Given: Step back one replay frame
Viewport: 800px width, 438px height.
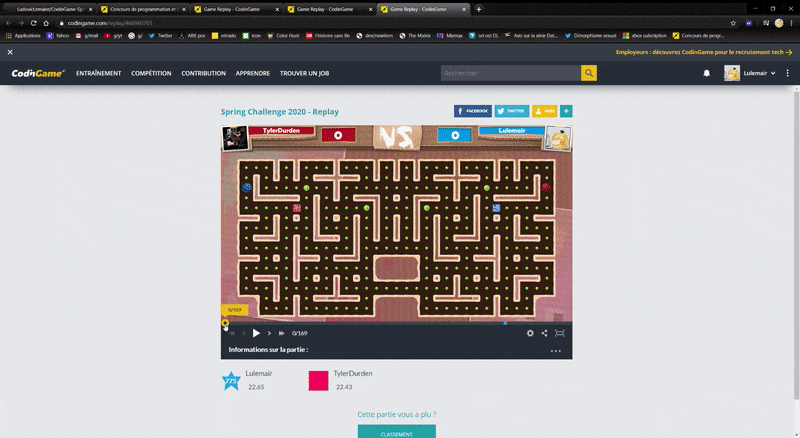Looking at the screenshot, I should tap(244, 333).
